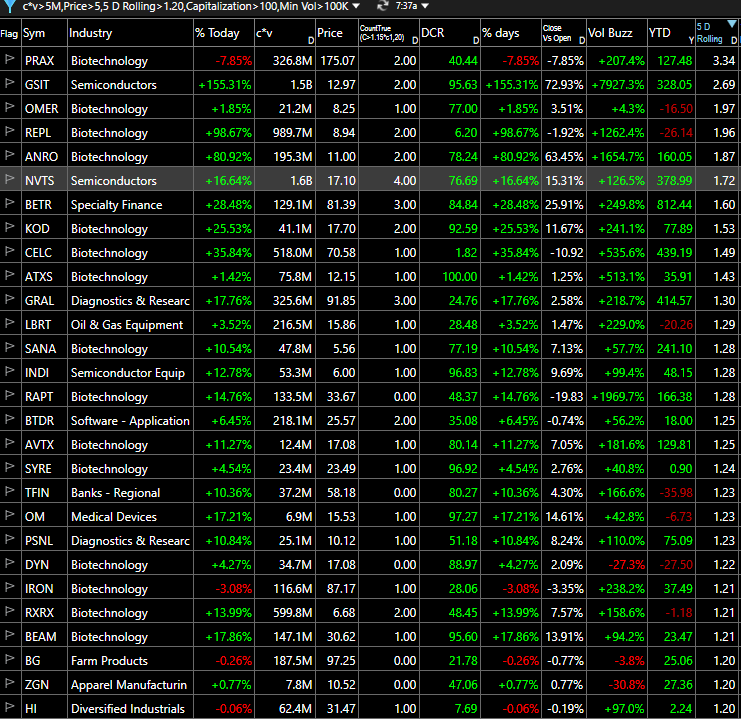Flag the SYRE row
The height and width of the screenshot is (719, 741).
coord(9,467)
